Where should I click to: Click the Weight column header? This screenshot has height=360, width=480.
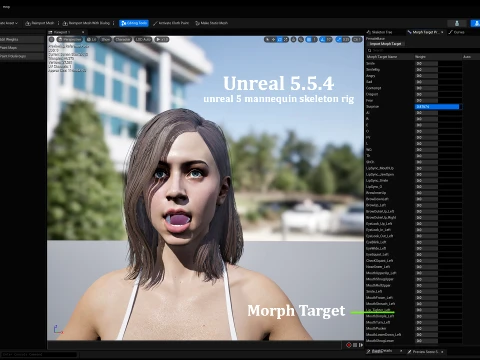coord(420,57)
